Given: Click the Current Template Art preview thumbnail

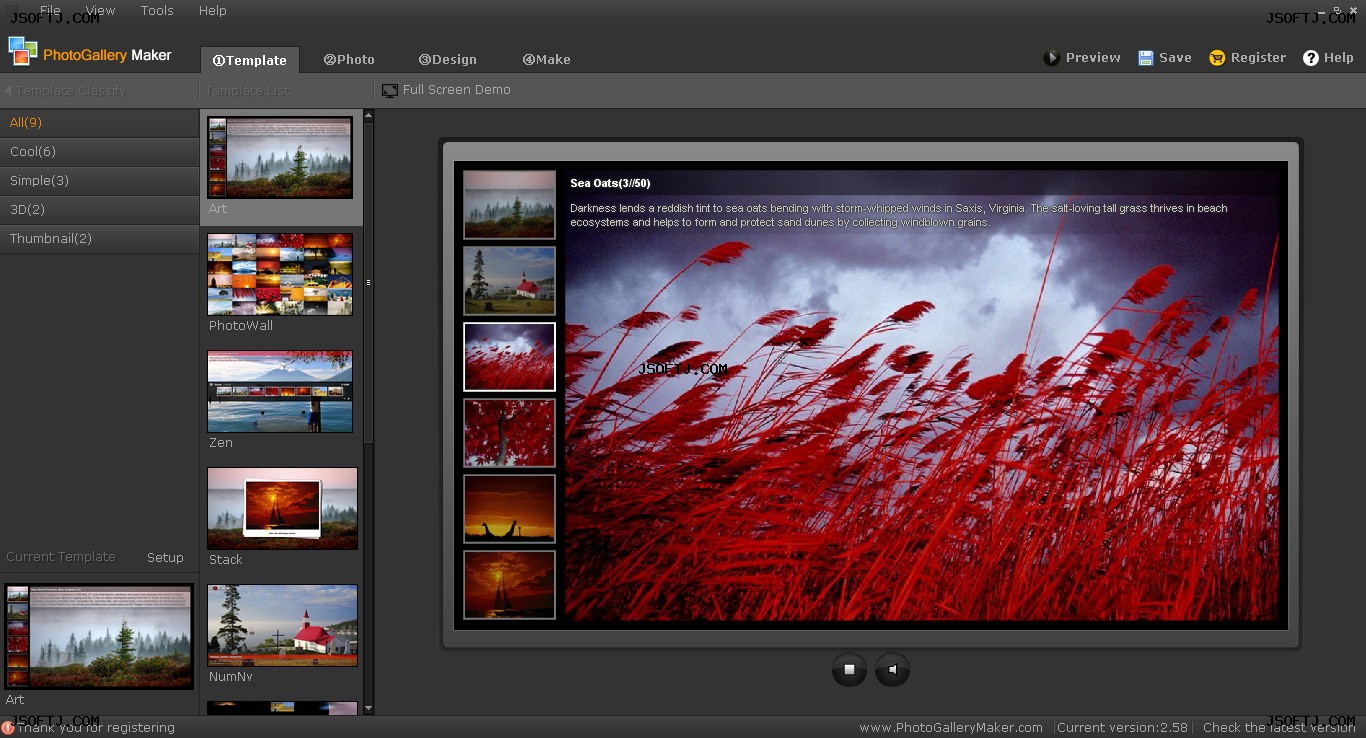Looking at the screenshot, I should point(99,637).
